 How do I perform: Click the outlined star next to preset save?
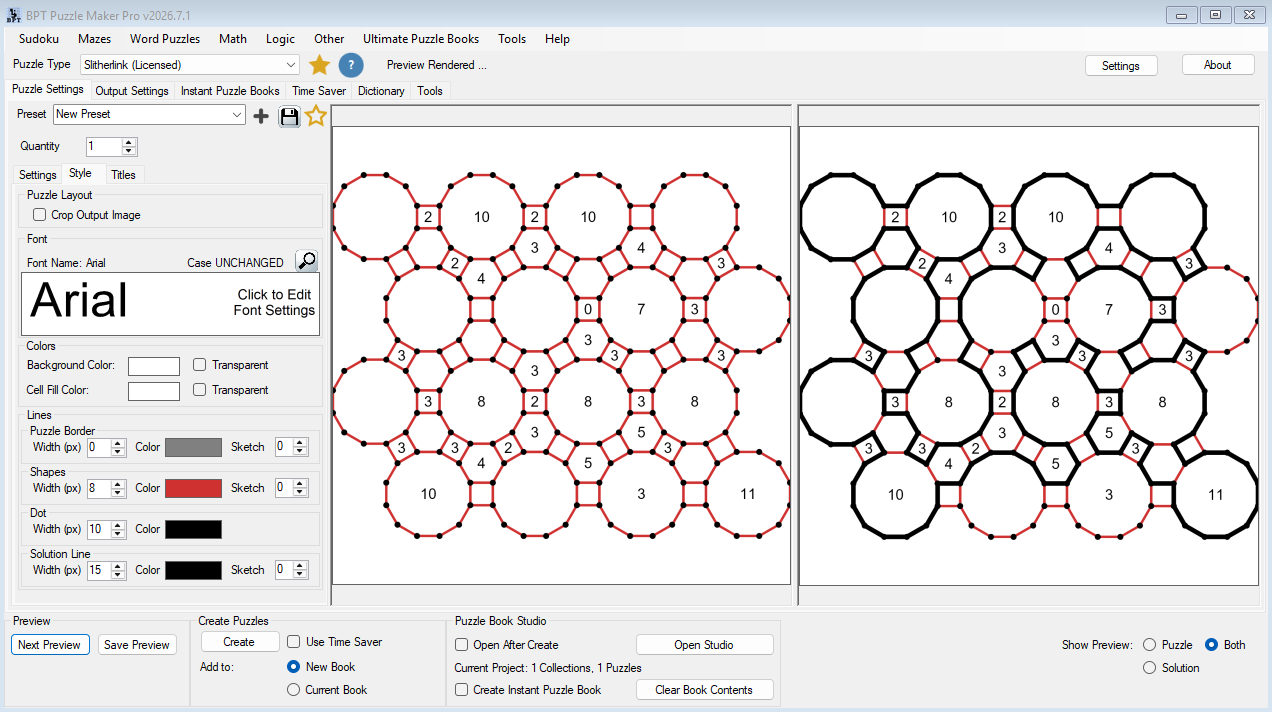click(316, 116)
